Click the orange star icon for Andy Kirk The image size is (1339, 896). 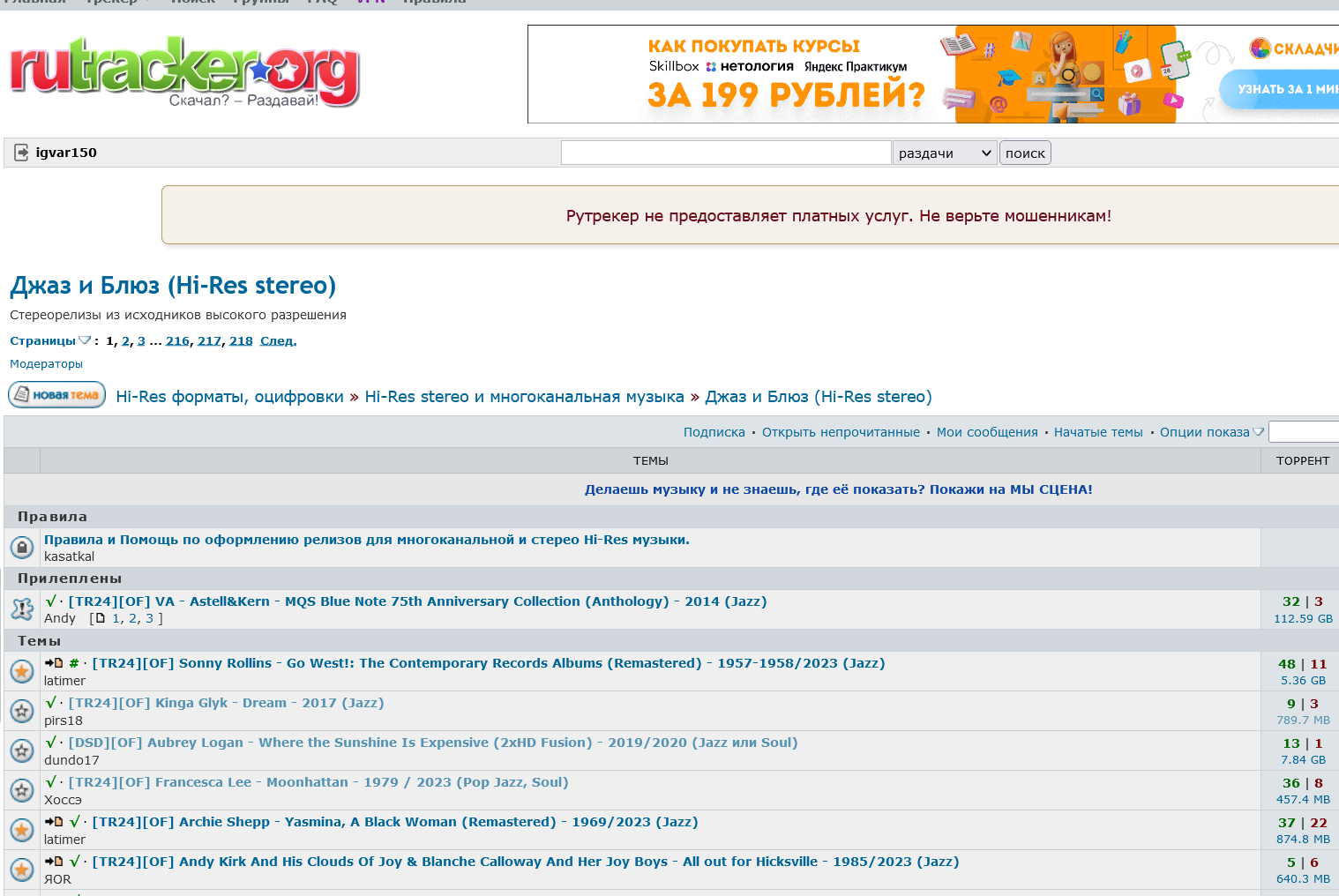22,870
